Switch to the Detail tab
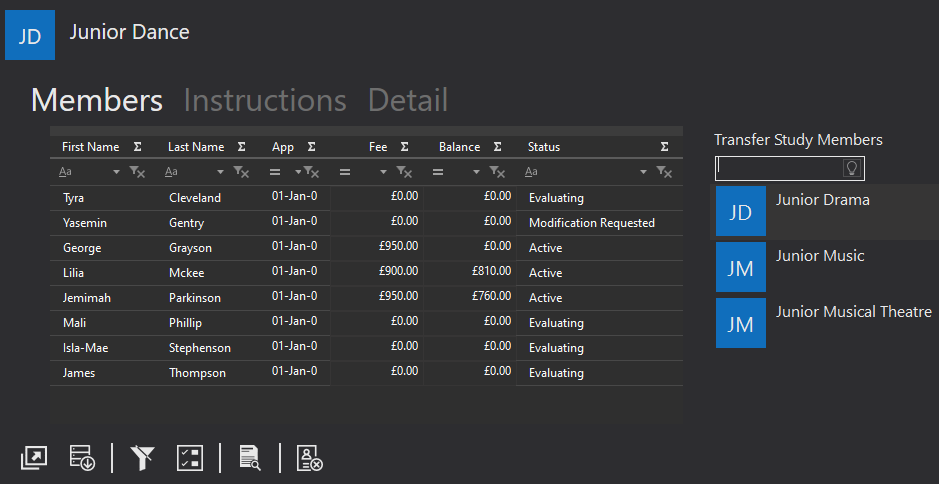 pyautogui.click(x=408, y=100)
